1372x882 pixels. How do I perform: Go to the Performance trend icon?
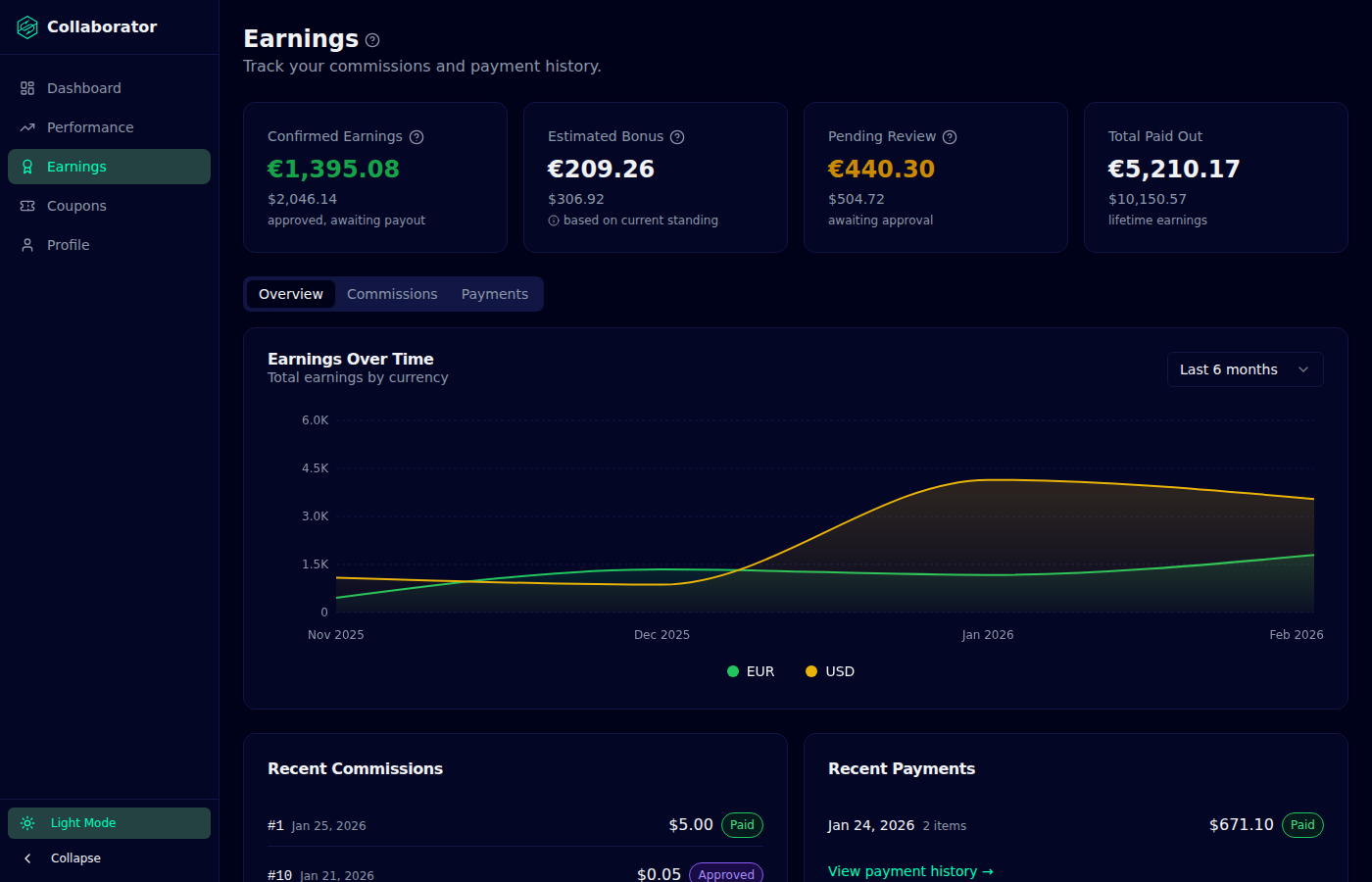point(27,127)
